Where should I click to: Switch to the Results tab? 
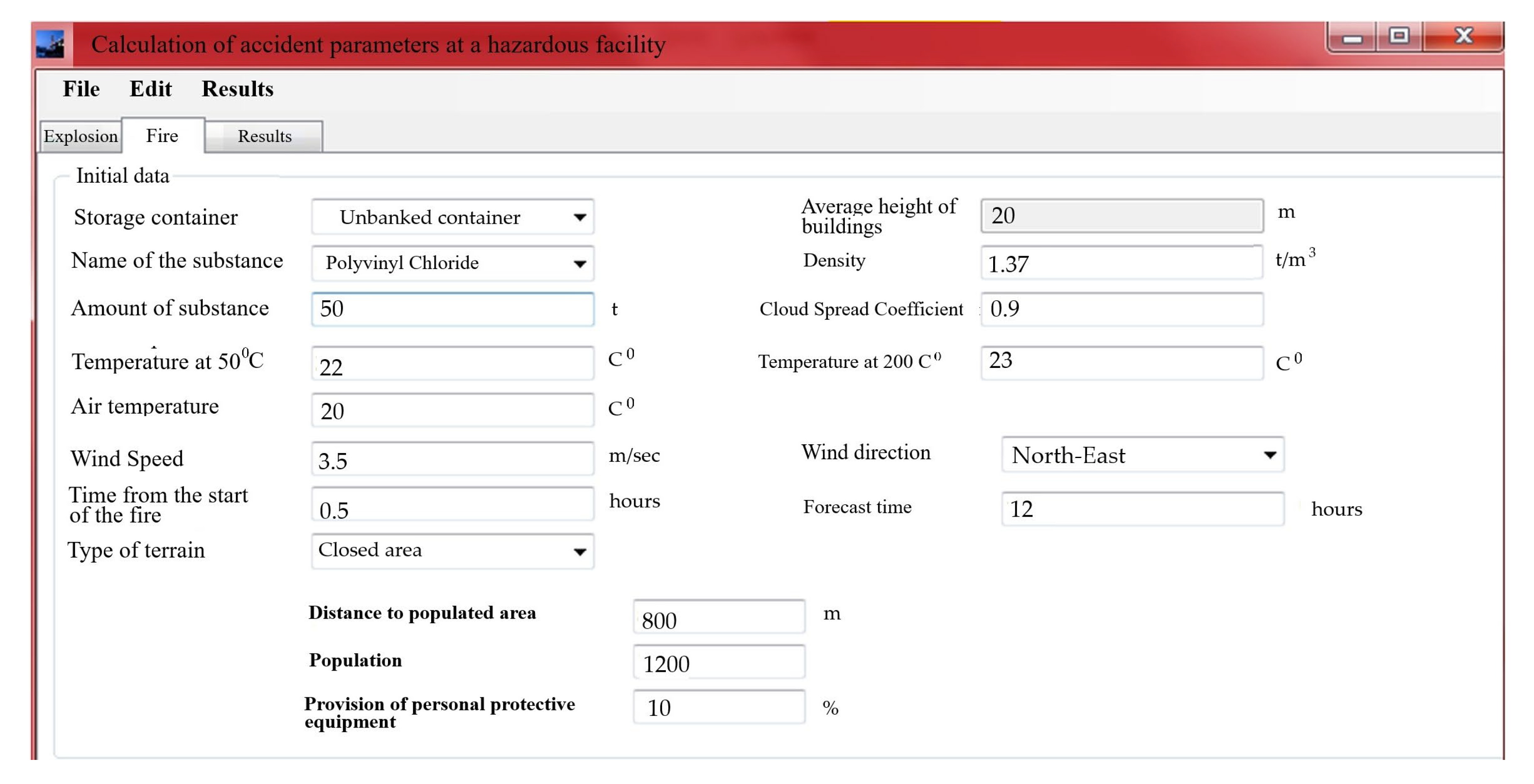pos(265,136)
